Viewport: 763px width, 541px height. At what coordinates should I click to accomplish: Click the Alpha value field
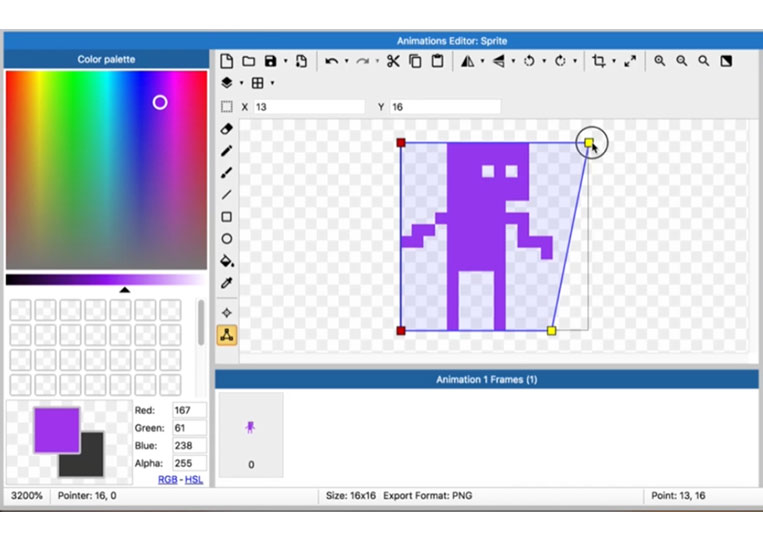pos(189,463)
